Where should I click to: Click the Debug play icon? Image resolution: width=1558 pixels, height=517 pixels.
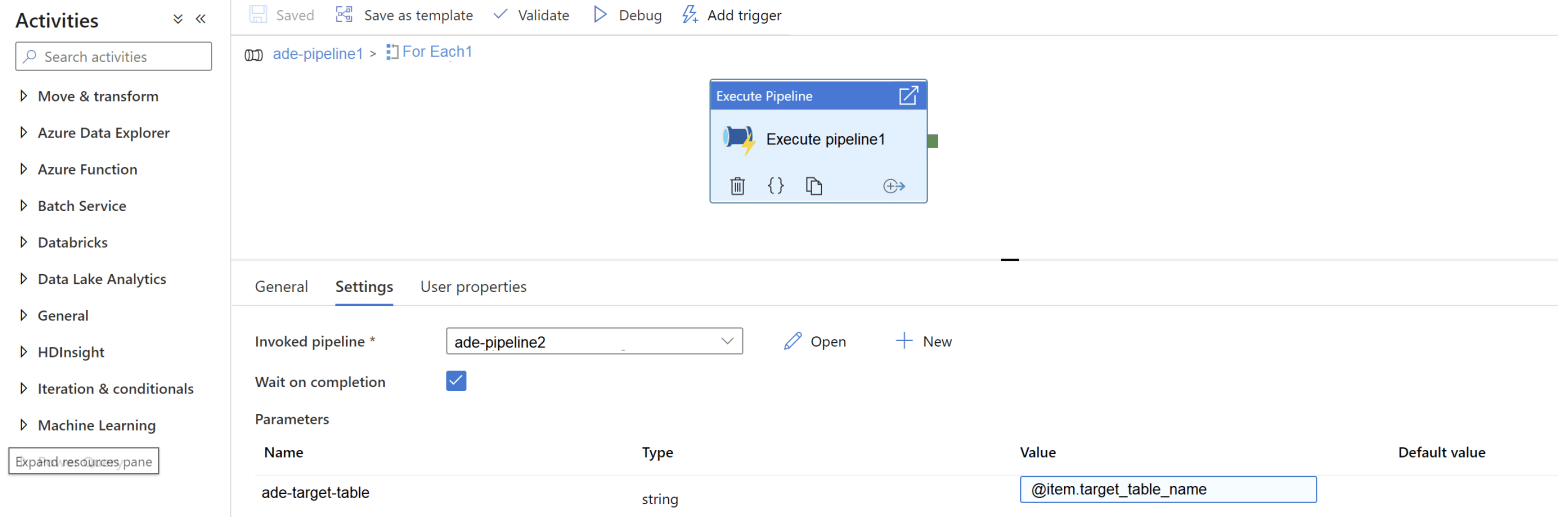[x=600, y=15]
